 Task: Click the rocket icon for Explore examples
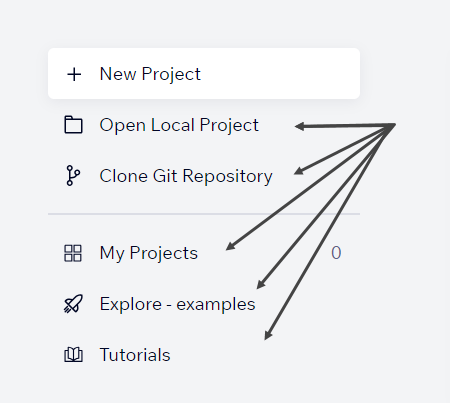[x=73, y=304]
